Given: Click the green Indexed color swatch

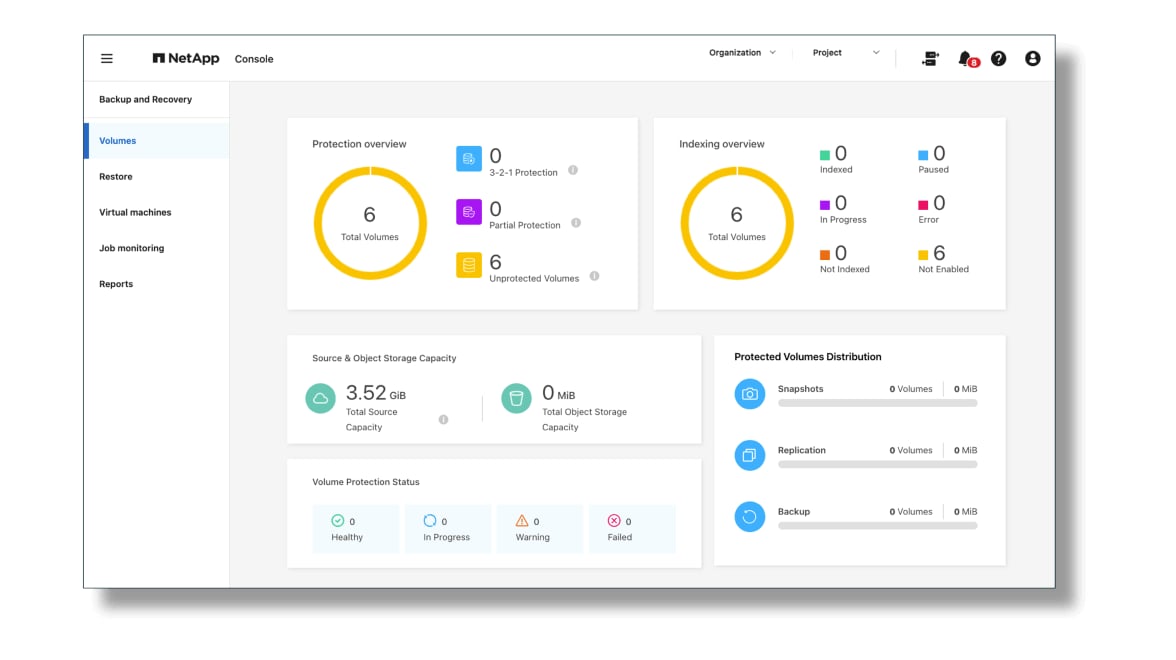Looking at the screenshot, I should pyautogui.click(x=825, y=155).
